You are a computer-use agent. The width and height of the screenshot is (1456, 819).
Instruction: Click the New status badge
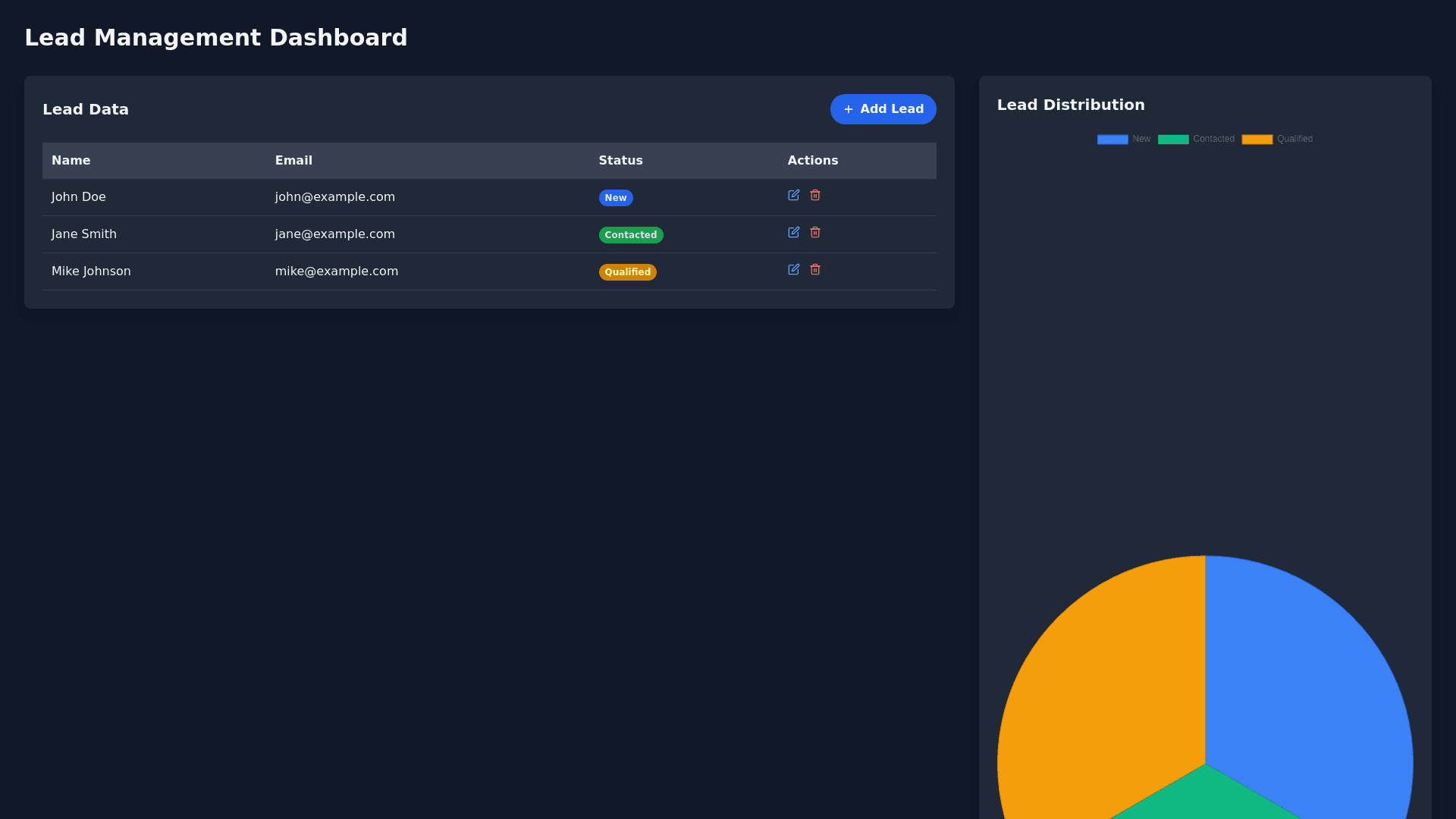(x=615, y=198)
